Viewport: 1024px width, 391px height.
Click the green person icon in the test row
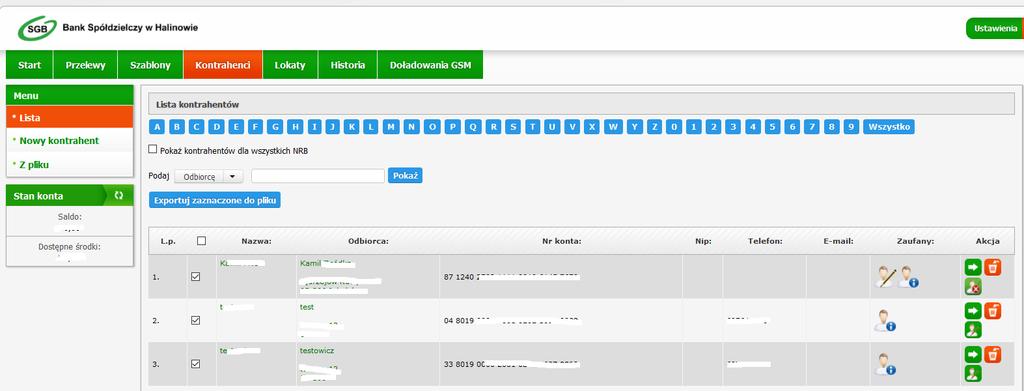point(973,330)
